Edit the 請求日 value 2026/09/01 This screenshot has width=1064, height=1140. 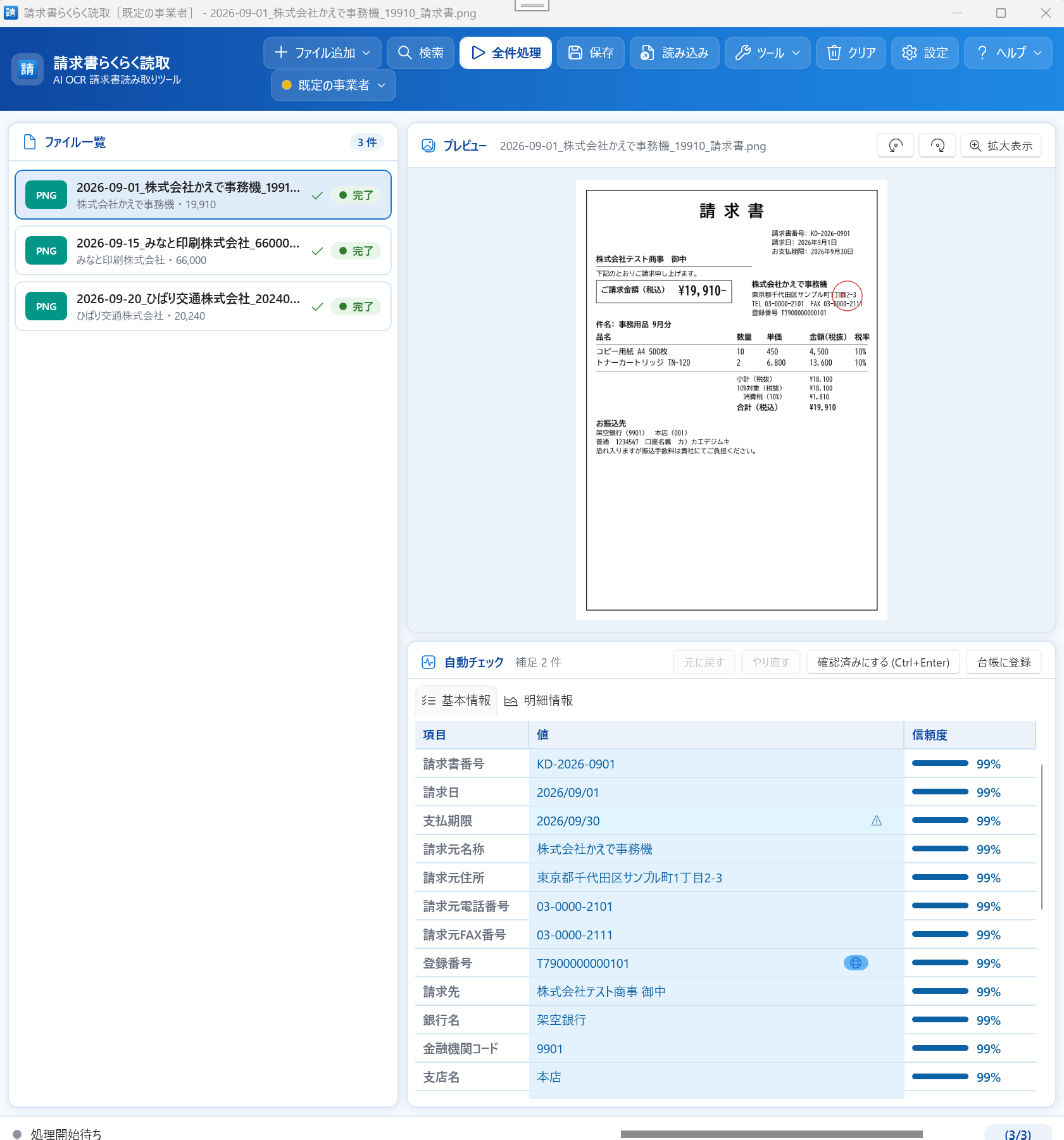coord(717,792)
